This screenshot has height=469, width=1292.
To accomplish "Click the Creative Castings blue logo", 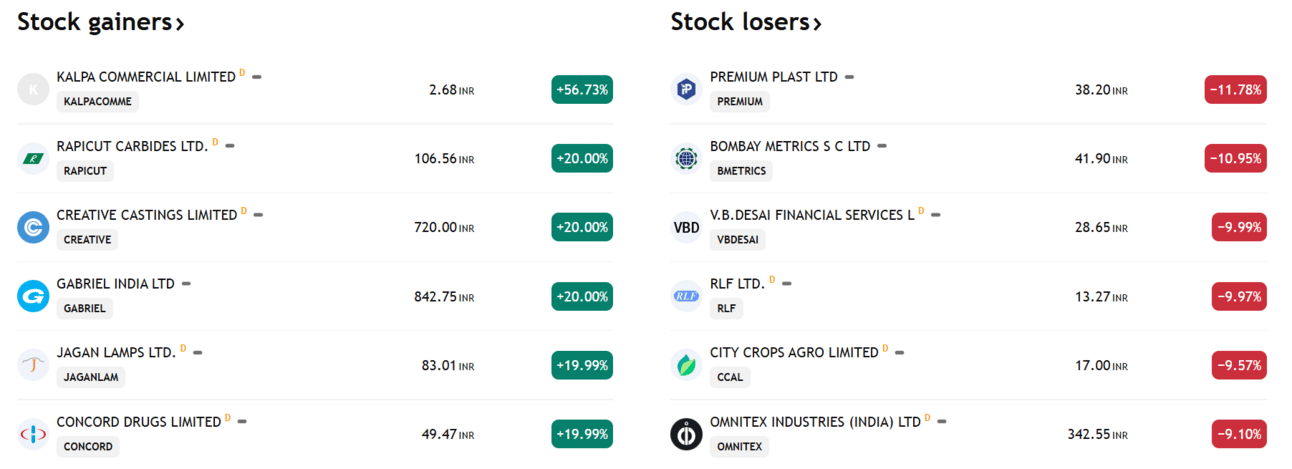I will pos(33,227).
